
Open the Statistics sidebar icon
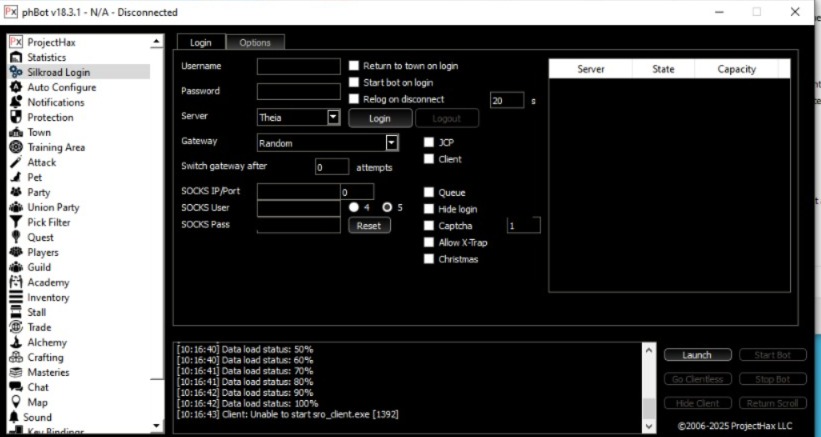coord(16,57)
